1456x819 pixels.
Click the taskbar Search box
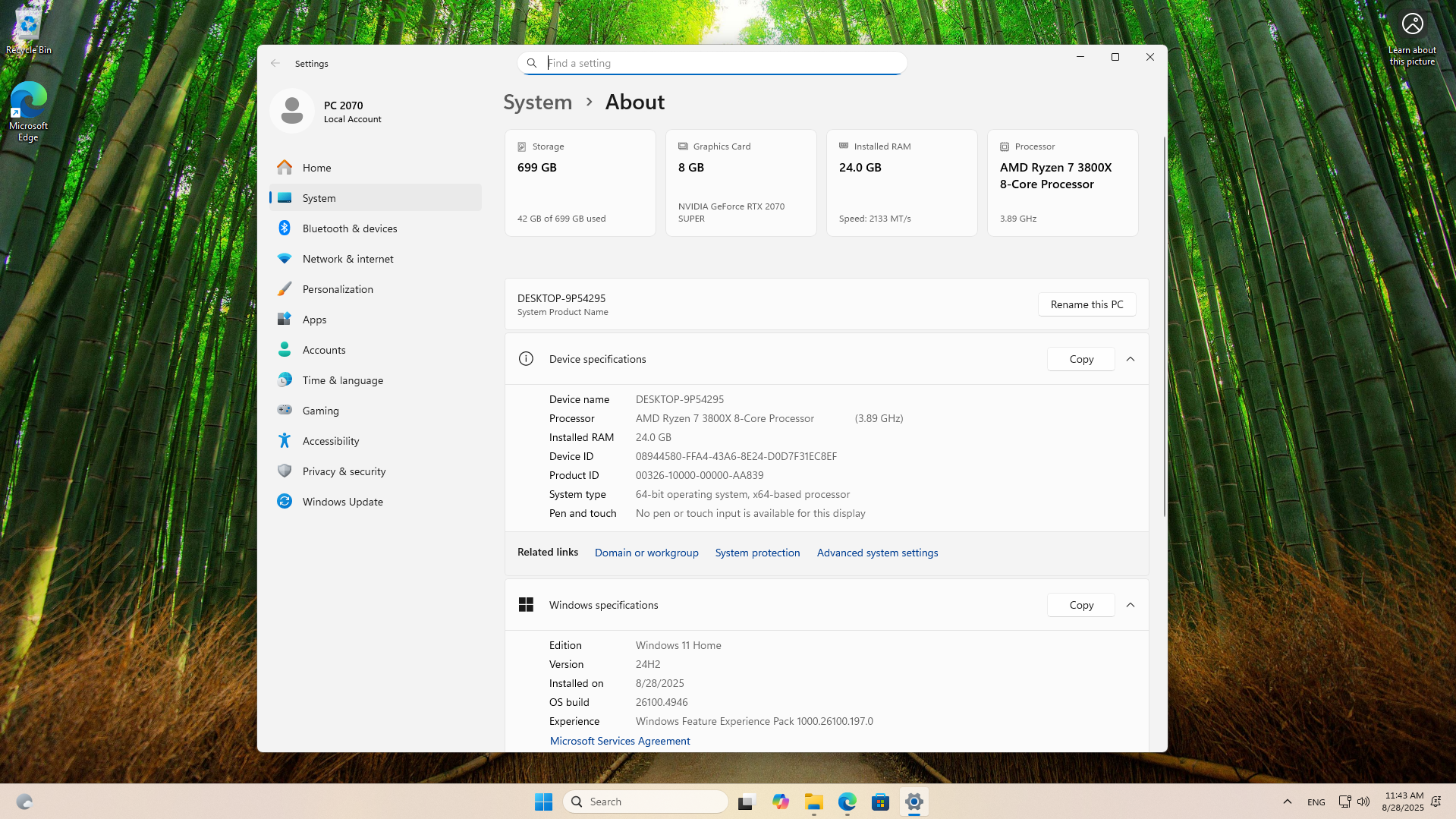(x=646, y=802)
